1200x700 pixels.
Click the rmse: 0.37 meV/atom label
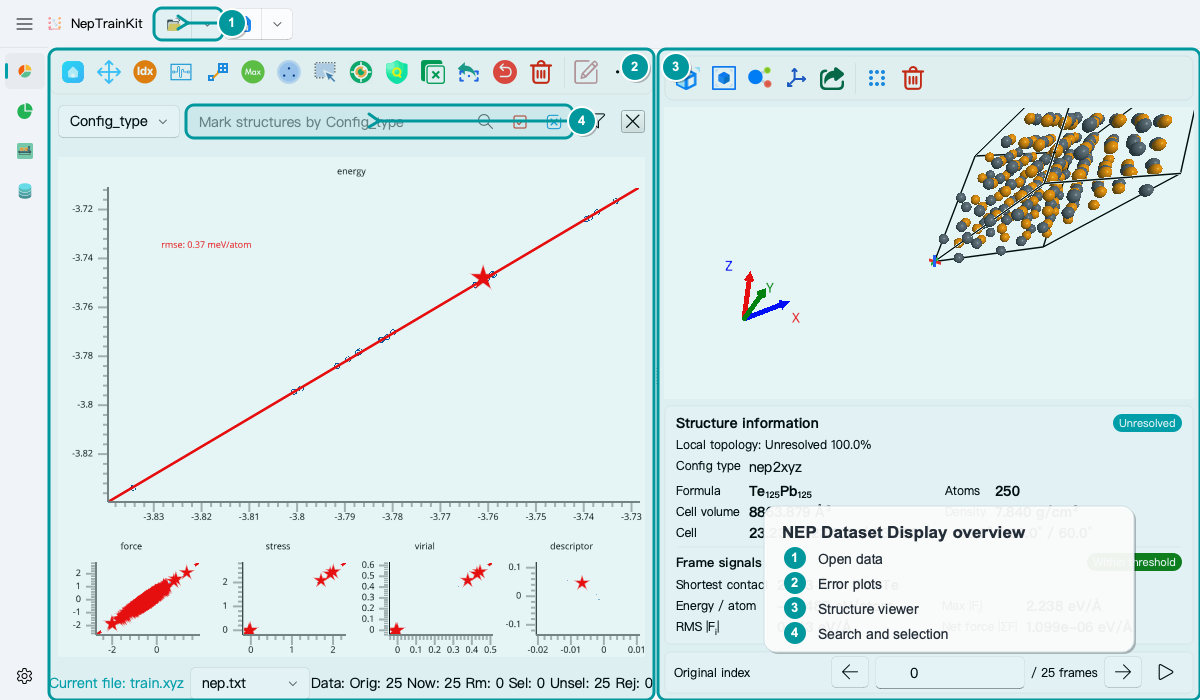click(206, 244)
